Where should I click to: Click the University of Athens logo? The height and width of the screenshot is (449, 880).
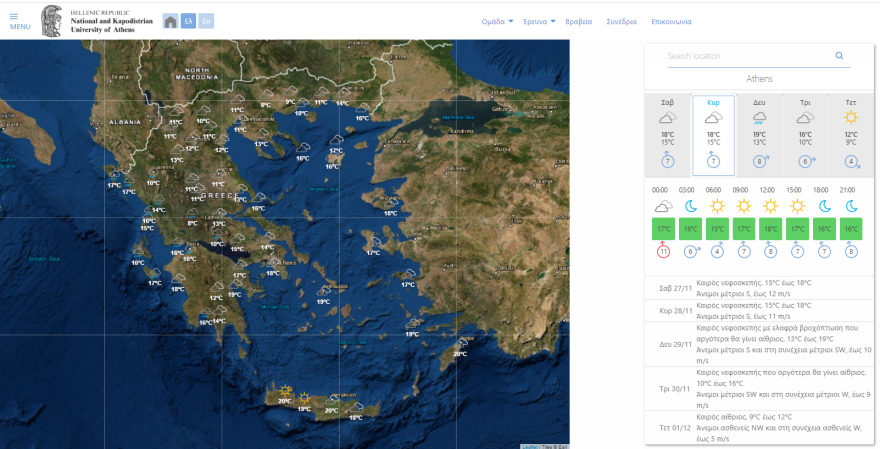(x=52, y=21)
